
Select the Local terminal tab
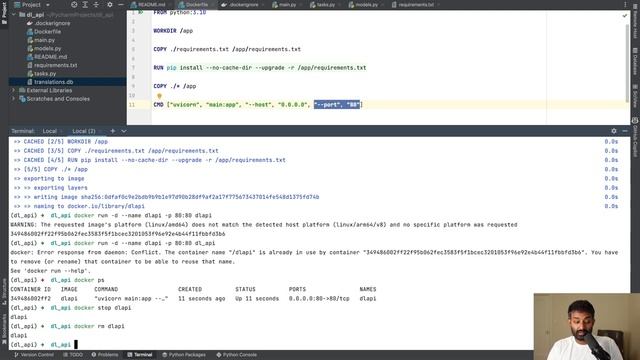click(x=50, y=131)
